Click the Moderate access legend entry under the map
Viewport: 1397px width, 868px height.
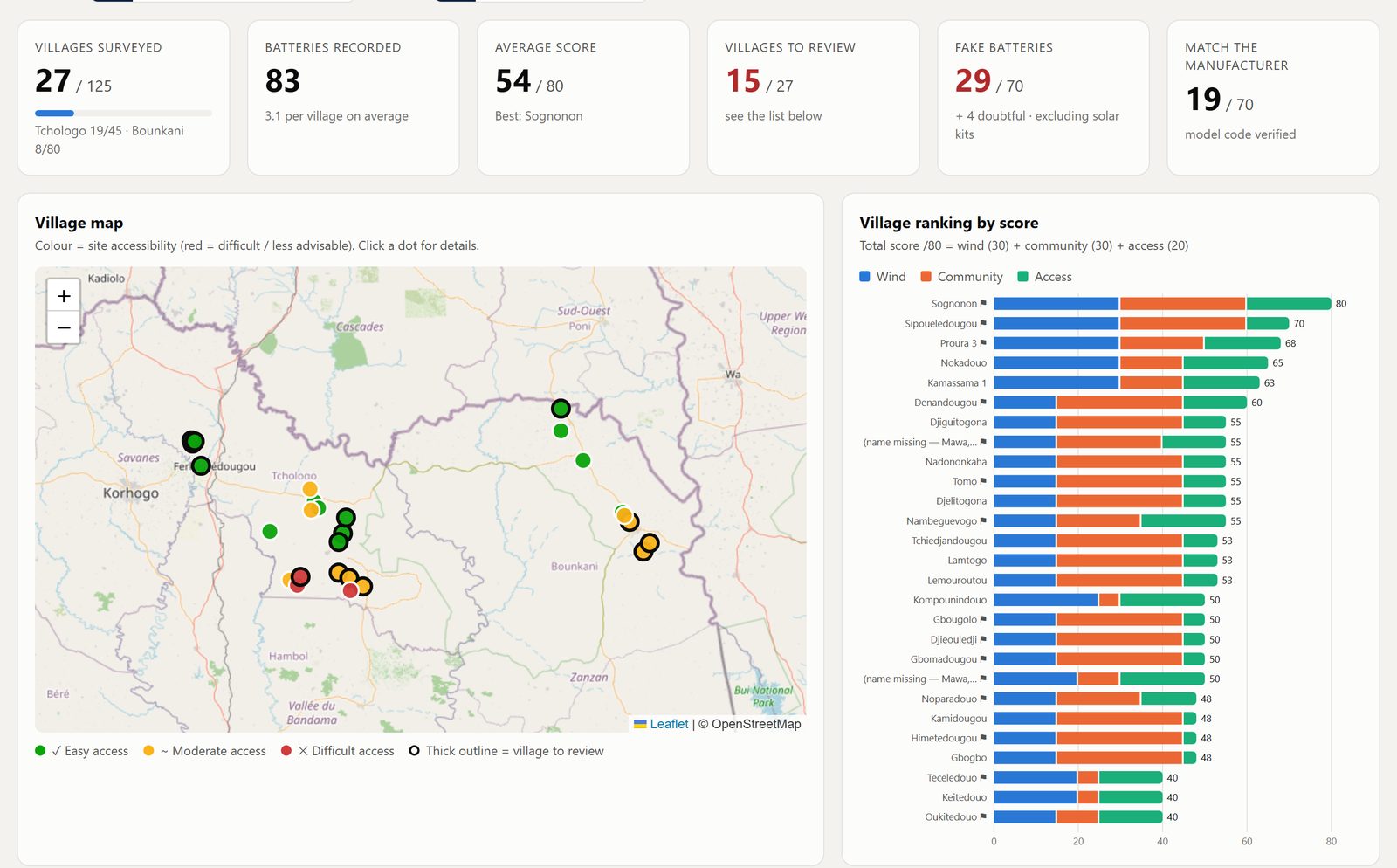click(204, 751)
